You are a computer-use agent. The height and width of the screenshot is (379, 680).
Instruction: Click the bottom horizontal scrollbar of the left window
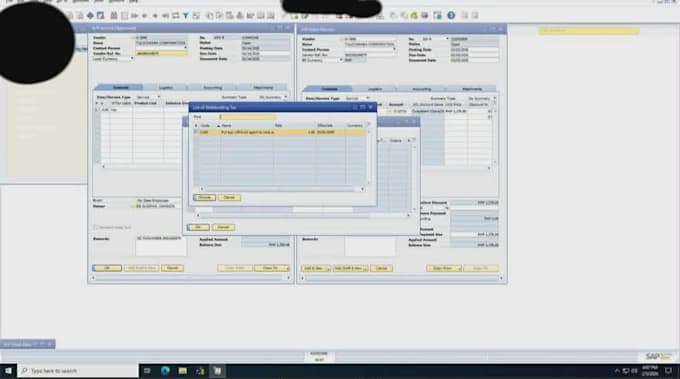[x=191, y=278]
